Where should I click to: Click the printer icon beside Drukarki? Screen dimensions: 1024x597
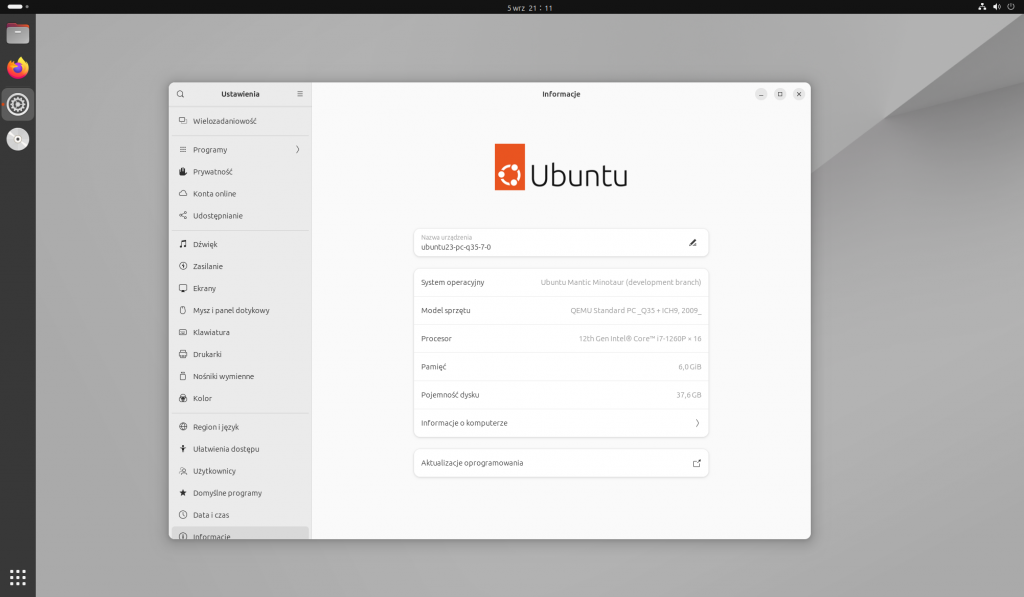tap(182, 354)
